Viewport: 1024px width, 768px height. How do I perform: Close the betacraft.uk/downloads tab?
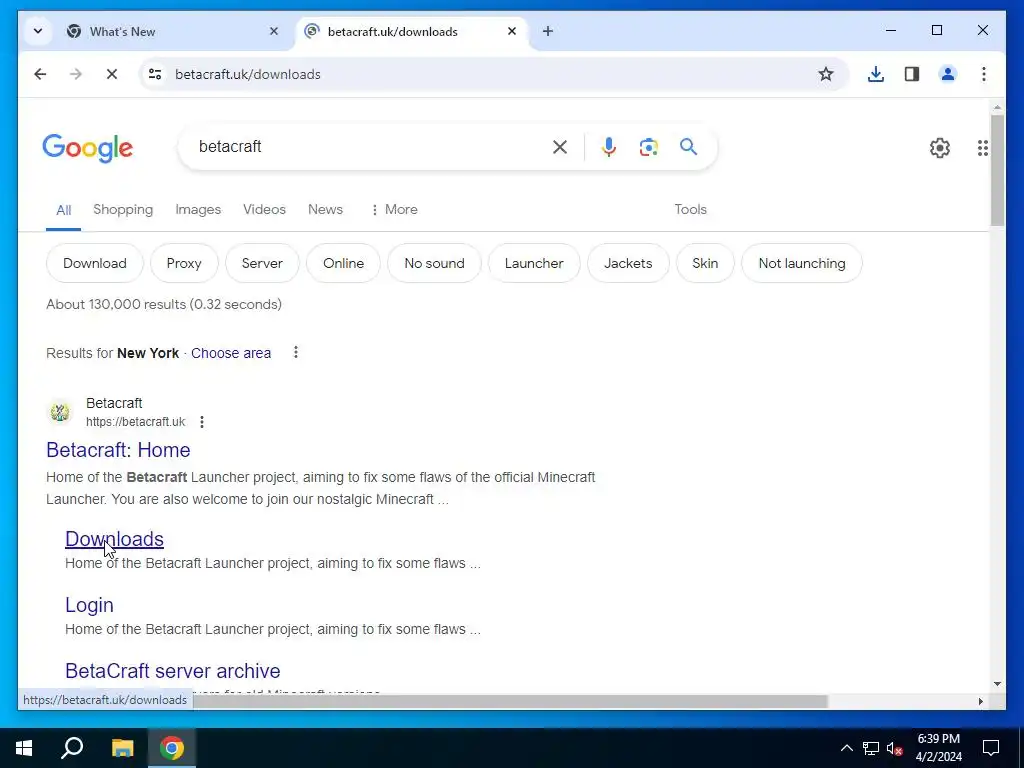(x=512, y=31)
